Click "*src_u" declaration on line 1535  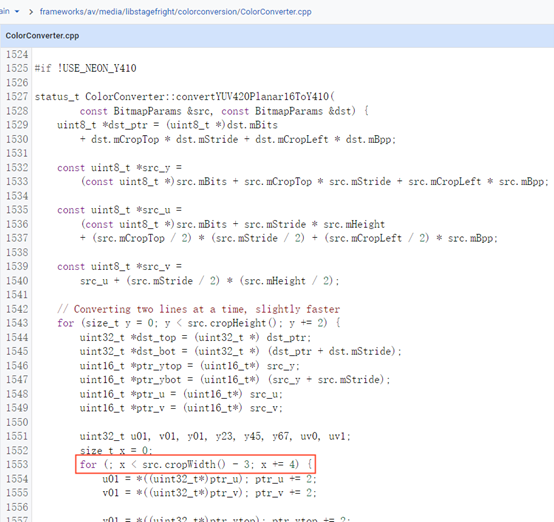[153, 210]
